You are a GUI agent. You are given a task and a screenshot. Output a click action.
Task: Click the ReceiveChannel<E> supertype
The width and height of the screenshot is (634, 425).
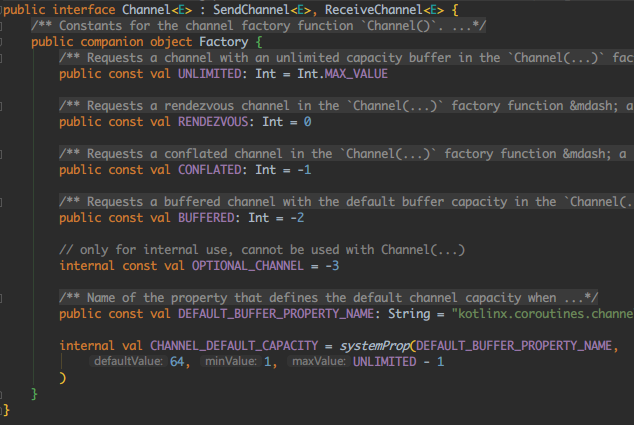point(384,9)
